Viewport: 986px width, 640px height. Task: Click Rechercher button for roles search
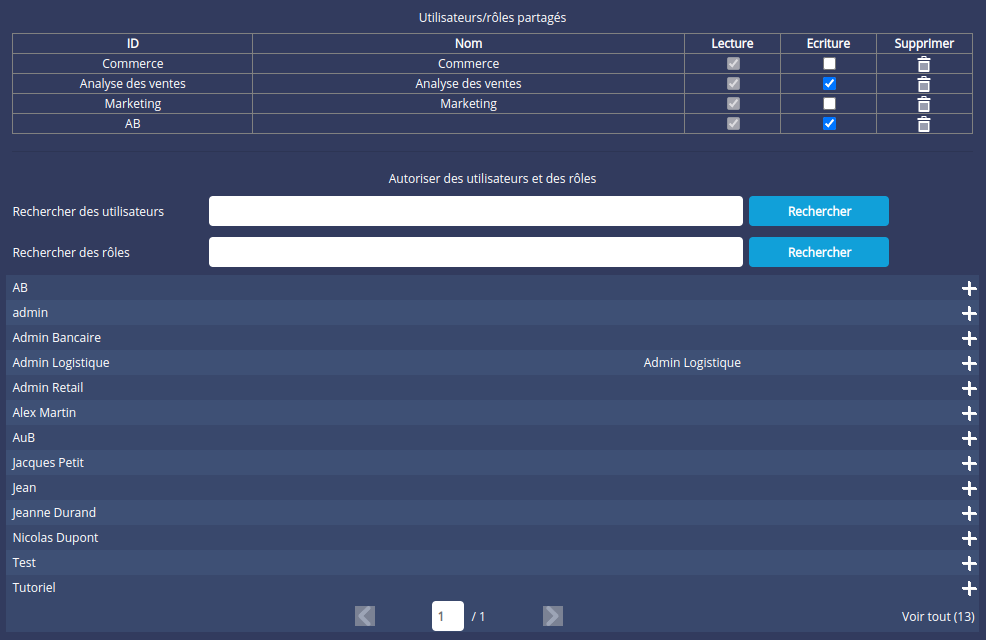pos(818,252)
